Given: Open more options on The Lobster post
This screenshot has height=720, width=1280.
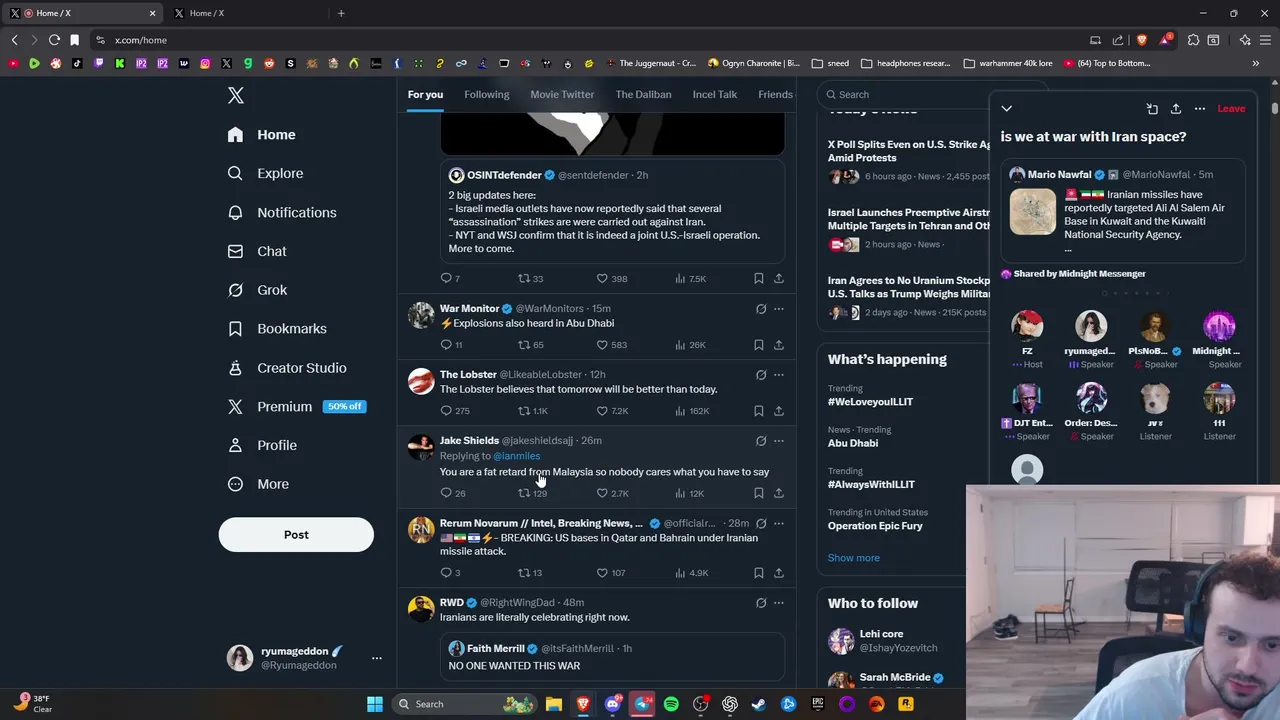Looking at the screenshot, I should pyautogui.click(x=779, y=375).
